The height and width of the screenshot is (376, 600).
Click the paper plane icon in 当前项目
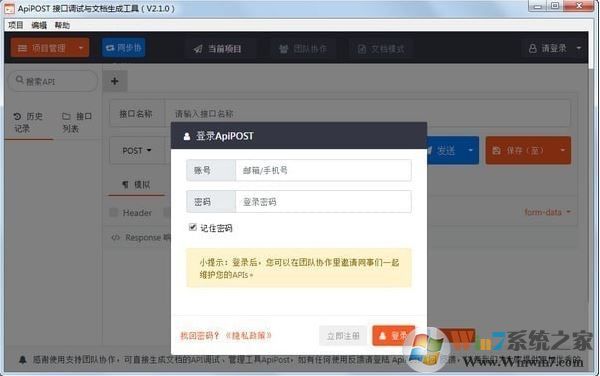pos(198,49)
